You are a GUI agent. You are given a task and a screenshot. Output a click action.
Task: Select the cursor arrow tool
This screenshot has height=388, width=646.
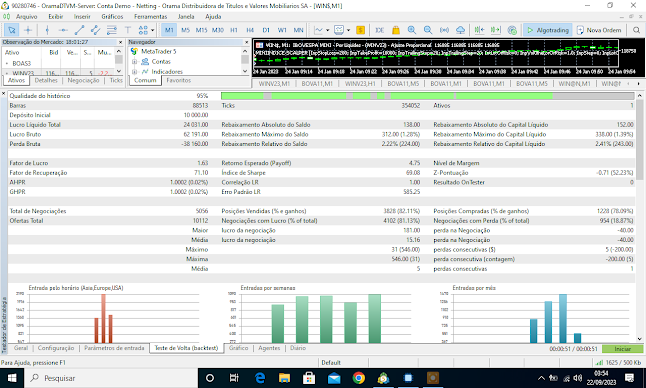pyautogui.click(x=12, y=30)
